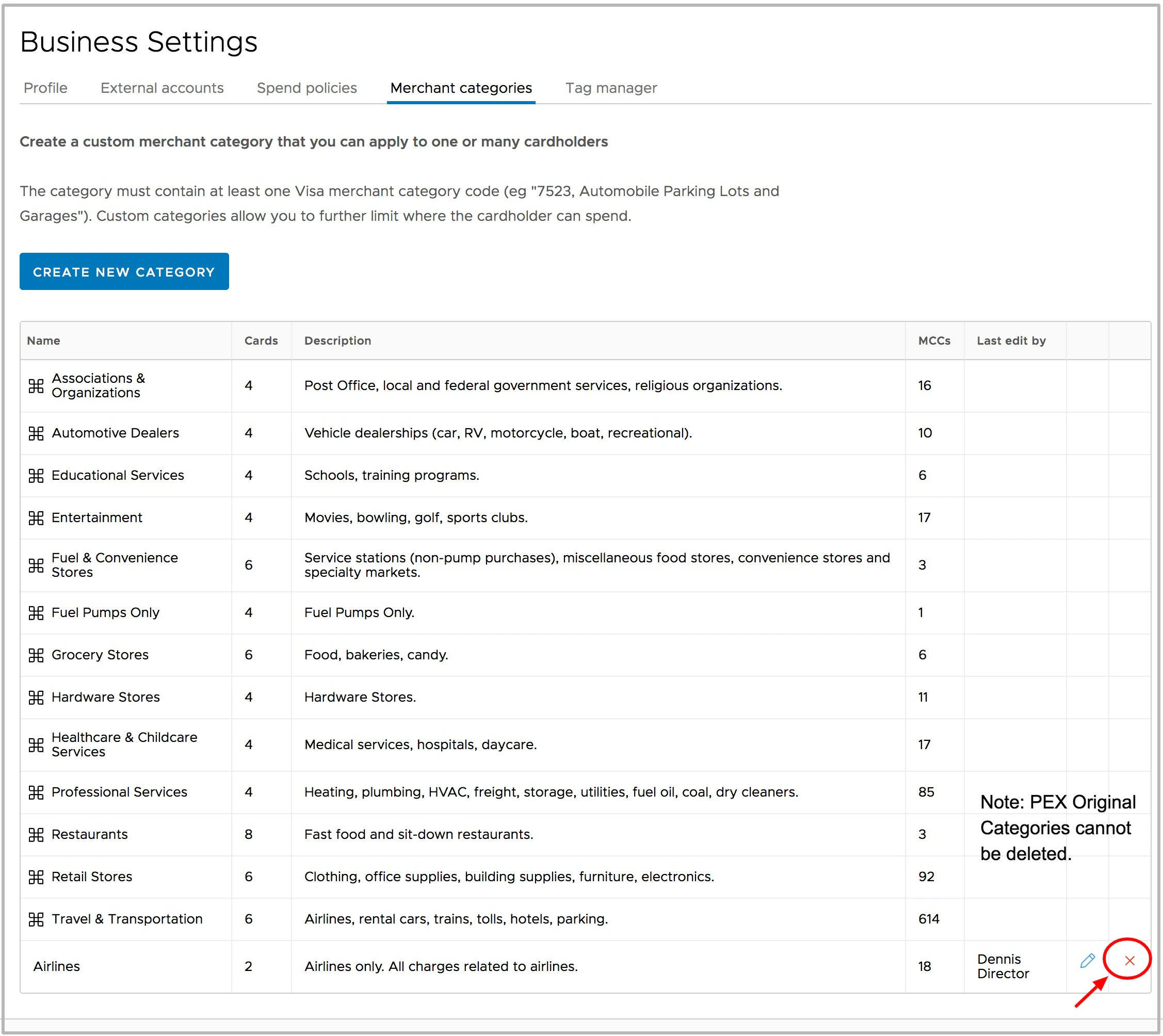1163x1036 pixels.
Task: Click the icon next to Entertainment
Action: (x=36, y=517)
